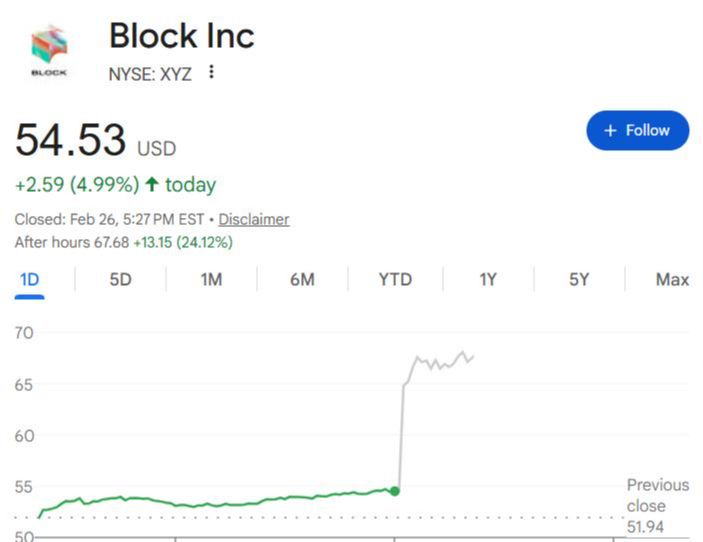Click the 54.53 stock price
This screenshot has width=703, height=542.
point(70,140)
